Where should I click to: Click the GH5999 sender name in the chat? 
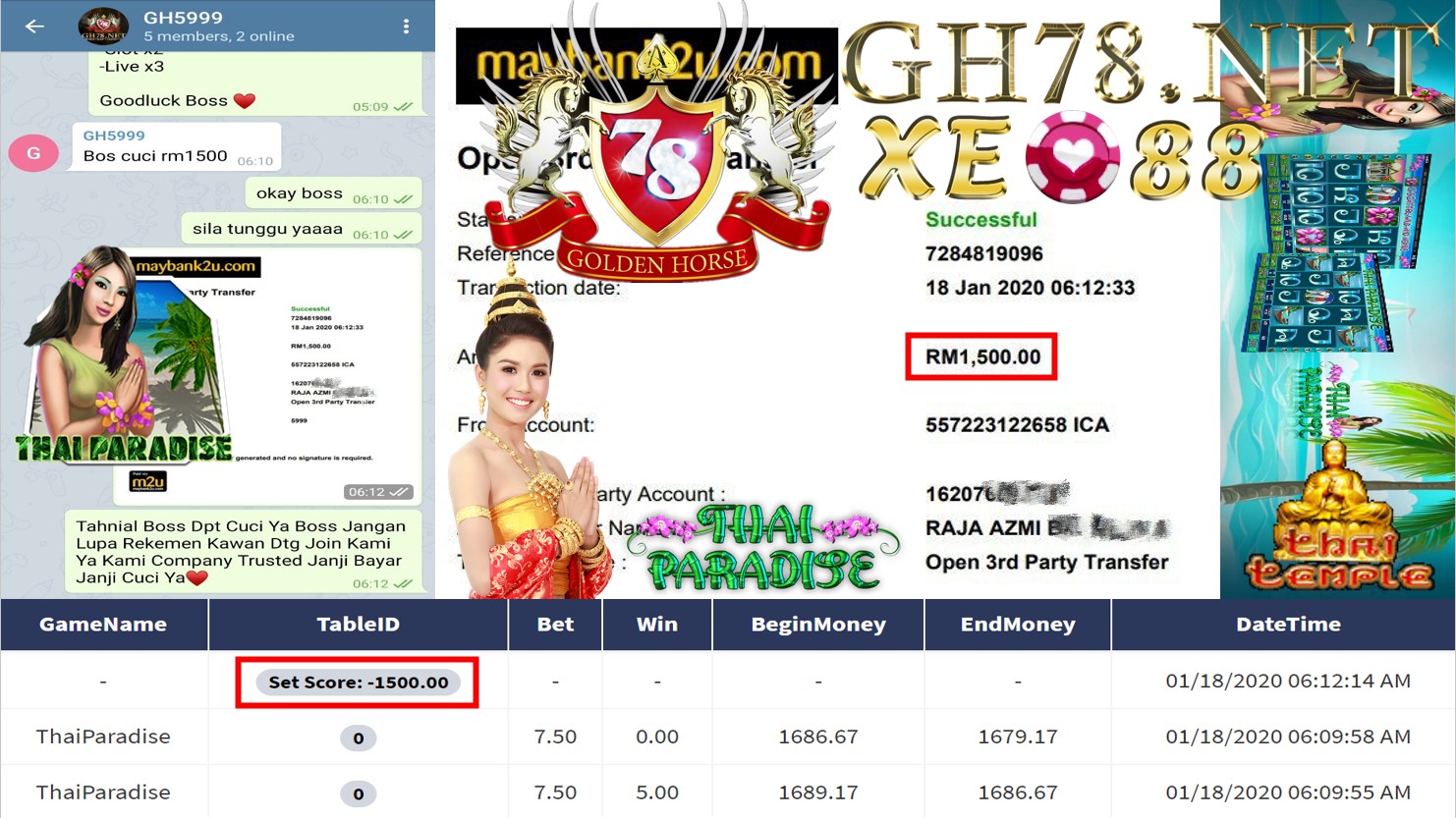114,136
